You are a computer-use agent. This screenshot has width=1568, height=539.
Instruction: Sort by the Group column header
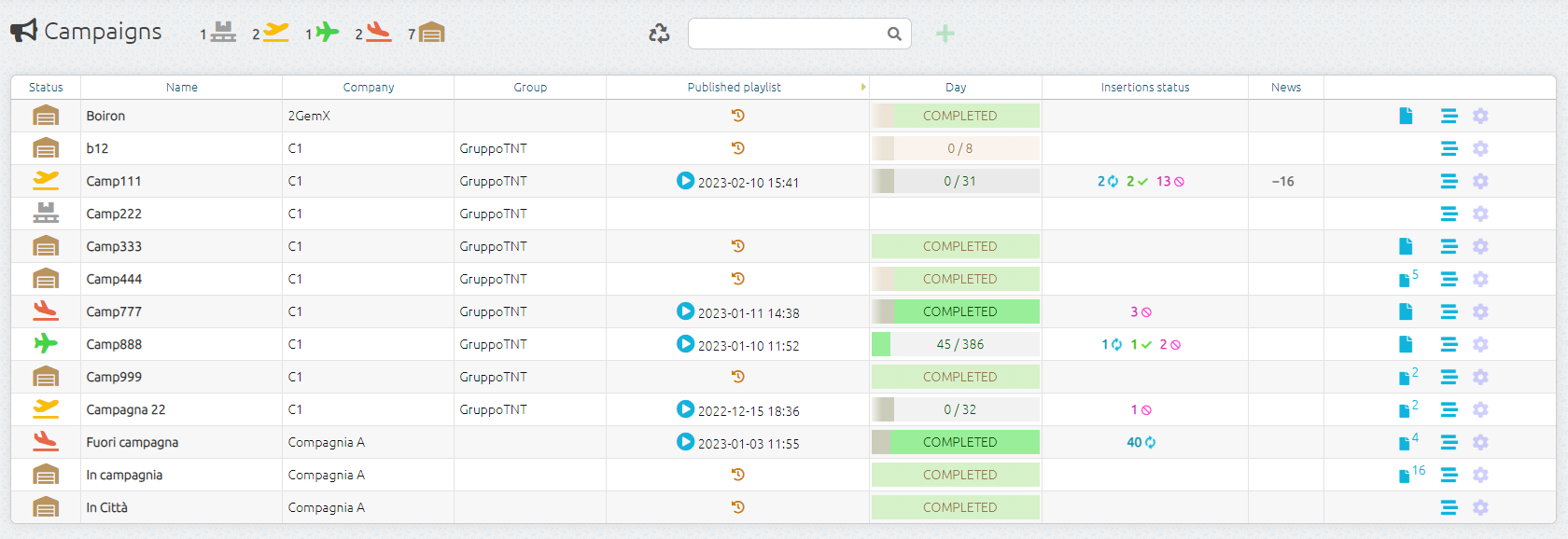530,87
